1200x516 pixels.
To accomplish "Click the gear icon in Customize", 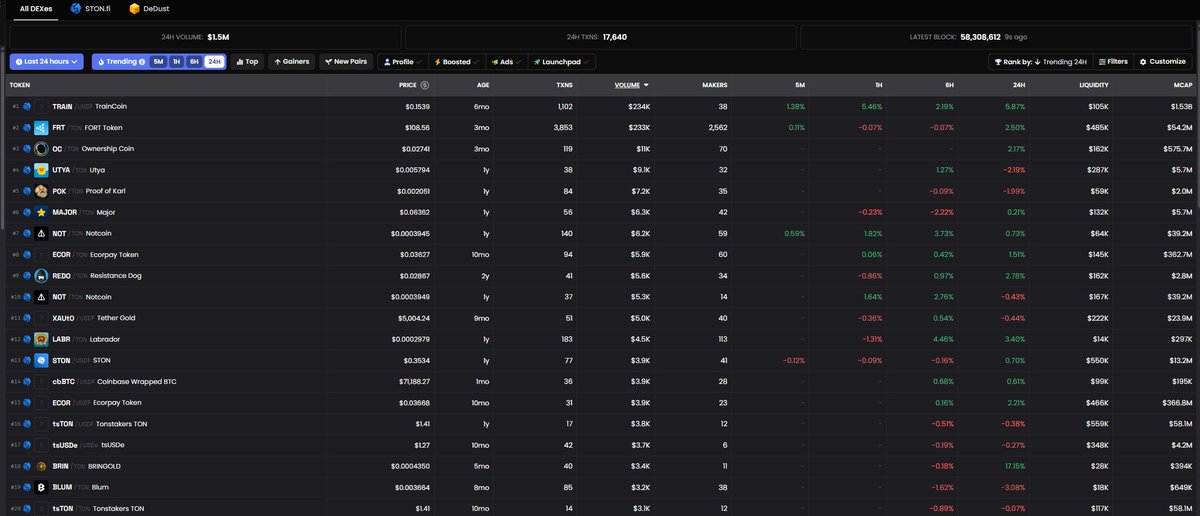I will (1143, 62).
